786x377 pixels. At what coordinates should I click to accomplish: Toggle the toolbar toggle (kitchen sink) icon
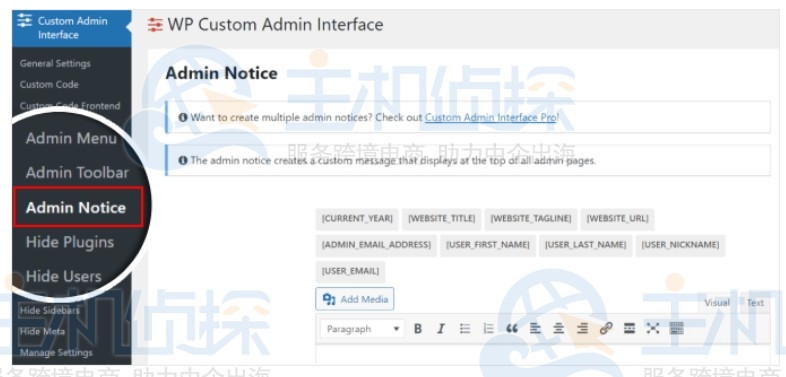pos(676,329)
